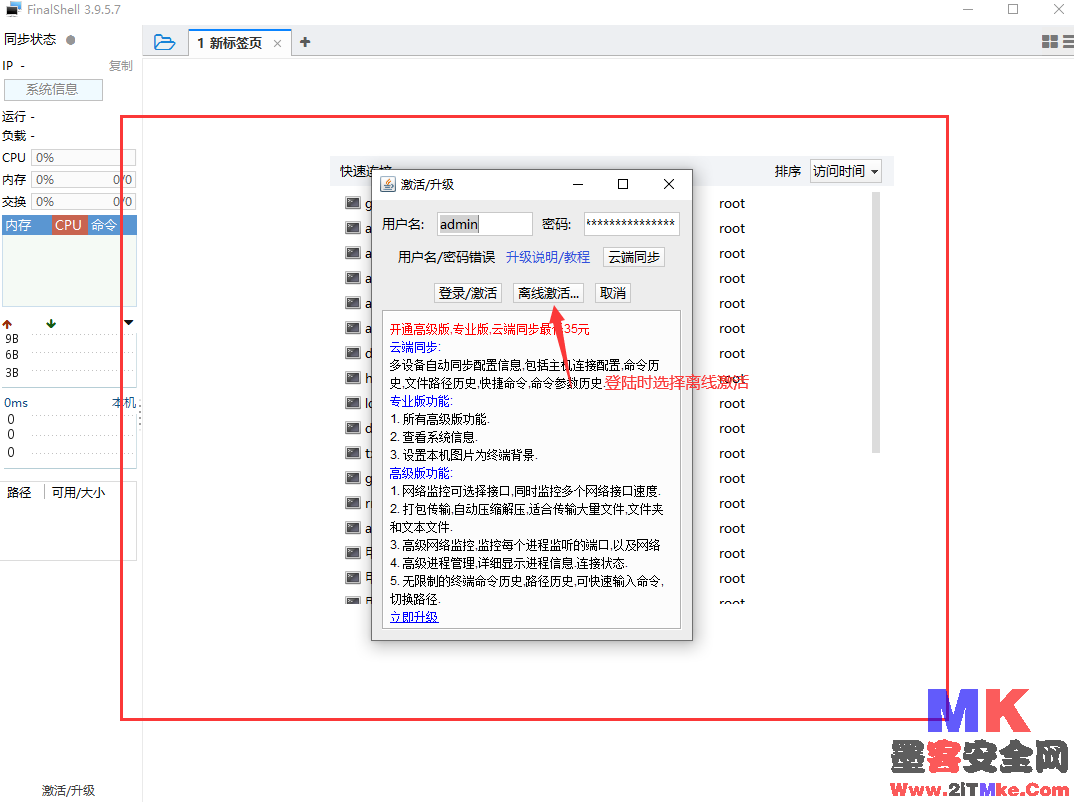Click the 同步状态 label
The height and width of the screenshot is (802, 1074).
coord(30,40)
